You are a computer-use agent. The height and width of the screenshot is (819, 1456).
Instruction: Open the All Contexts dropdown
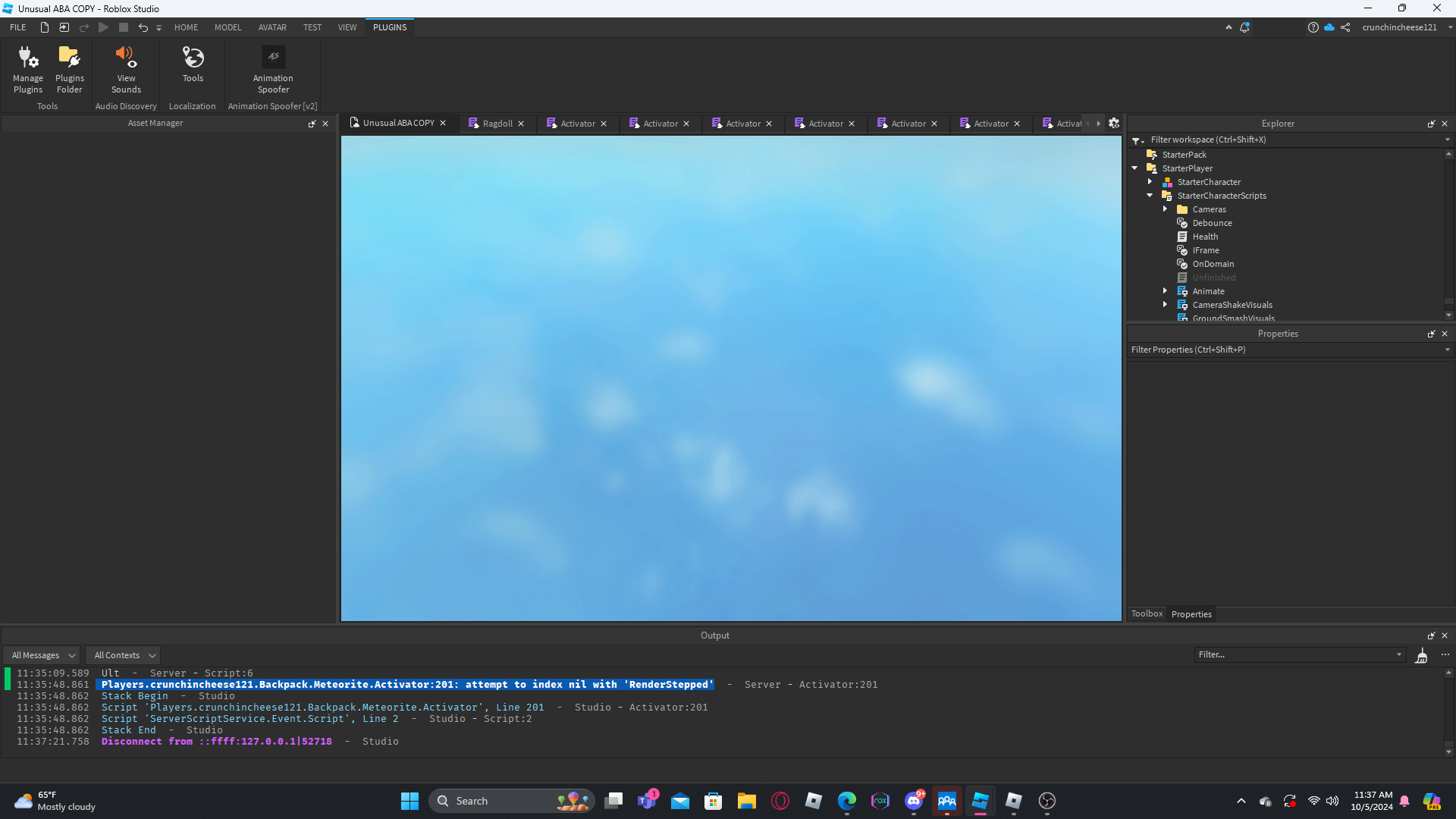124,655
